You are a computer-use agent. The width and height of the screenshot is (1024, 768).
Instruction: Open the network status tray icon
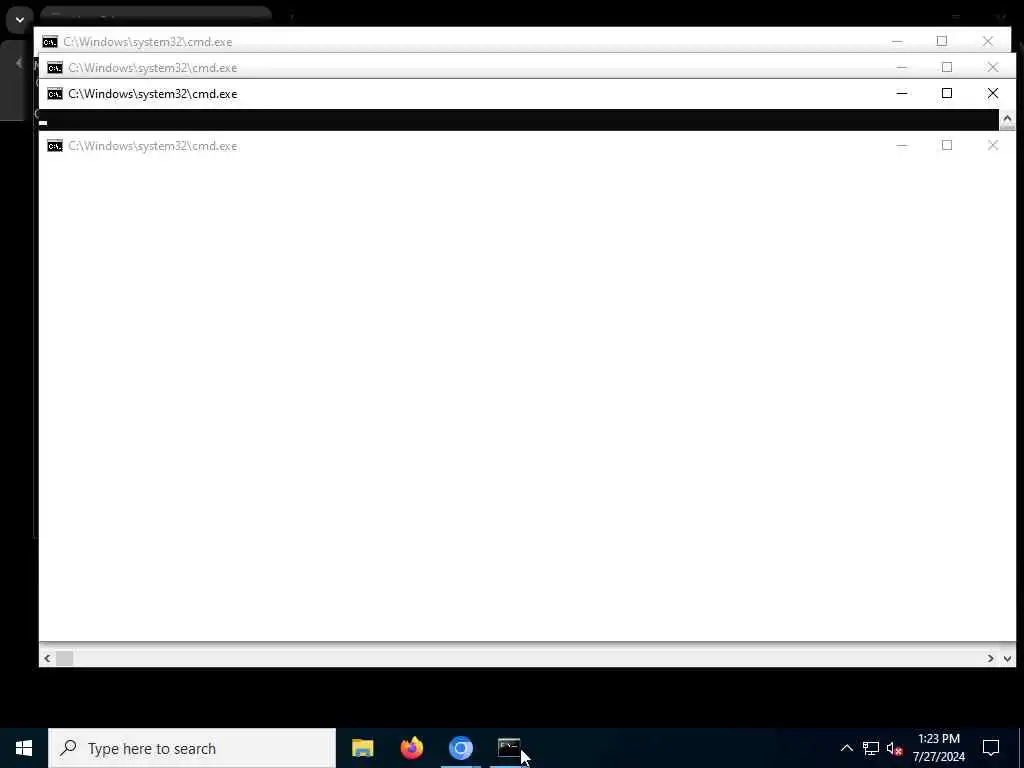click(871, 748)
